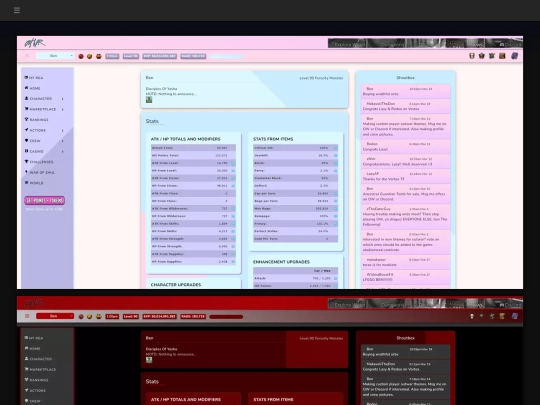Click the progress bar in the pink toolbar
The height and width of the screenshot is (405, 540).
click(x=226, y=56)
